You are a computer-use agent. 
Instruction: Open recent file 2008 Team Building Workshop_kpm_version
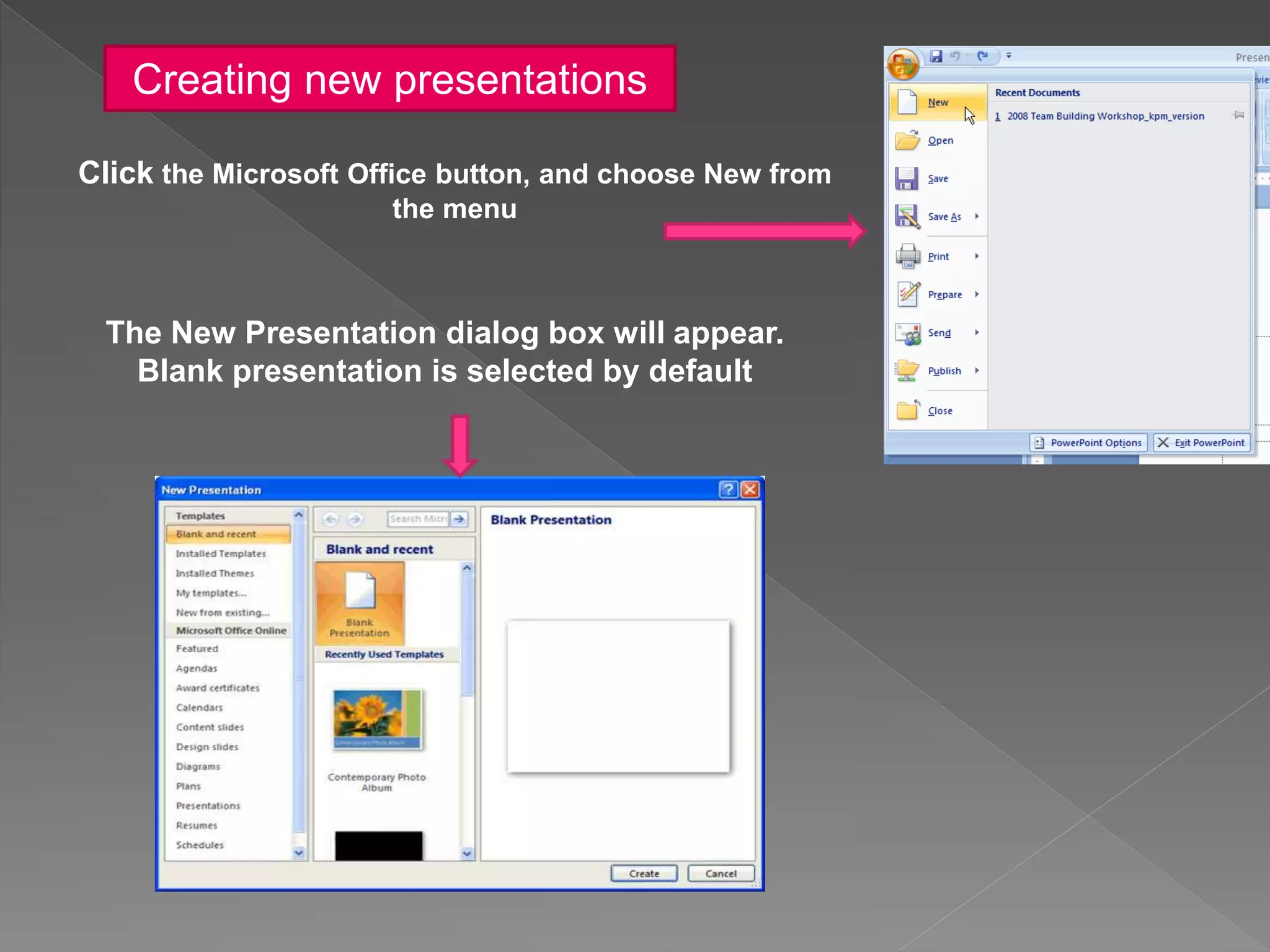pyautogui.click(x=1105, y=116)
